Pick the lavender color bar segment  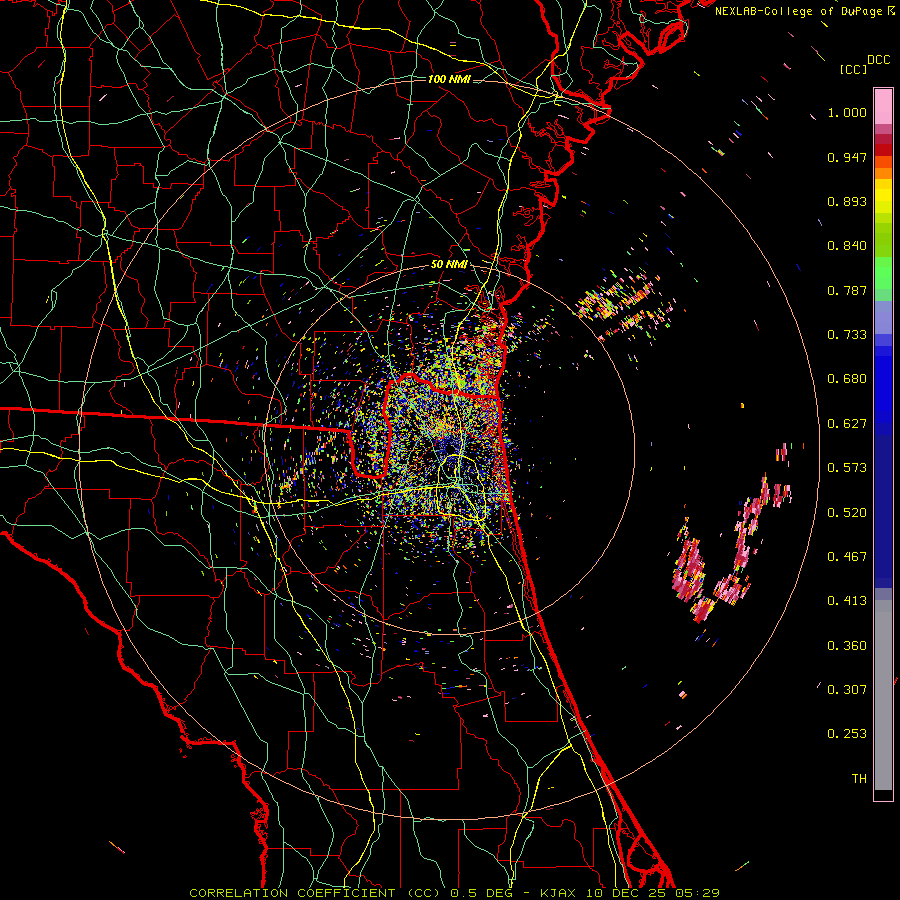click(883, 317)
